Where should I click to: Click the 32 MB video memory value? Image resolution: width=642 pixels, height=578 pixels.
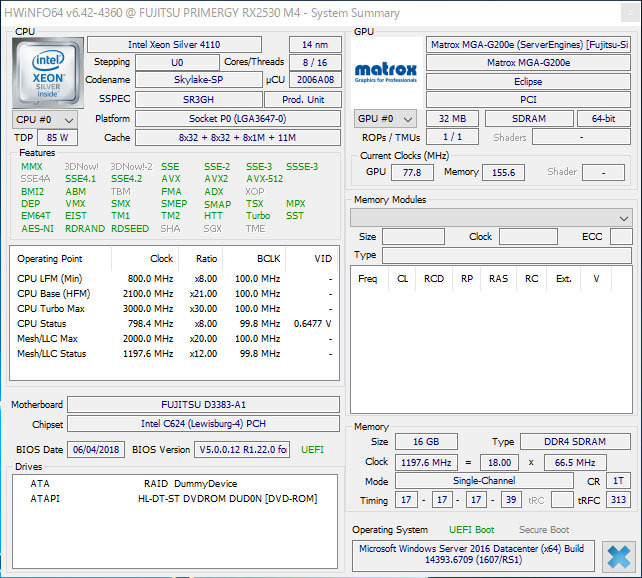click(x=452, y=119)
